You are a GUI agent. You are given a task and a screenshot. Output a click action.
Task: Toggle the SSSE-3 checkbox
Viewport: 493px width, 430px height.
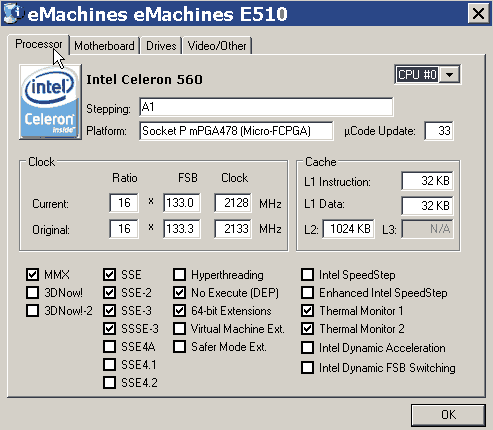(x=109, y=329)
